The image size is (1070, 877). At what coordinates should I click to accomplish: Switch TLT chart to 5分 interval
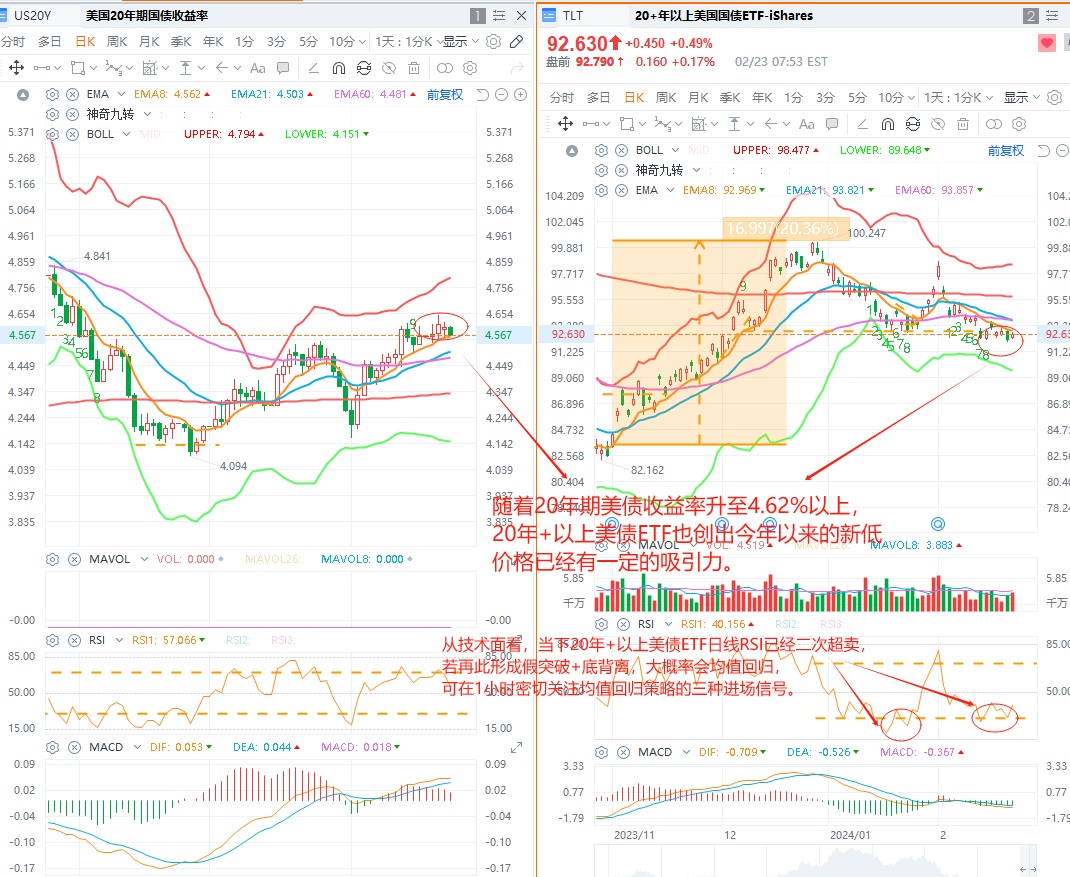pos(857,98)
